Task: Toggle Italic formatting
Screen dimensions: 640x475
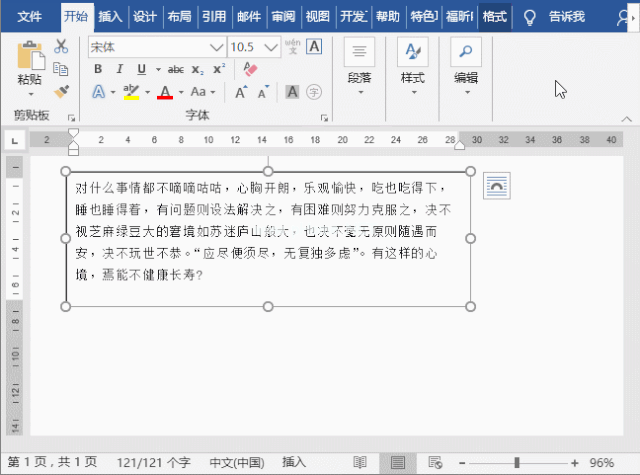Action: (x=120, y=69)
